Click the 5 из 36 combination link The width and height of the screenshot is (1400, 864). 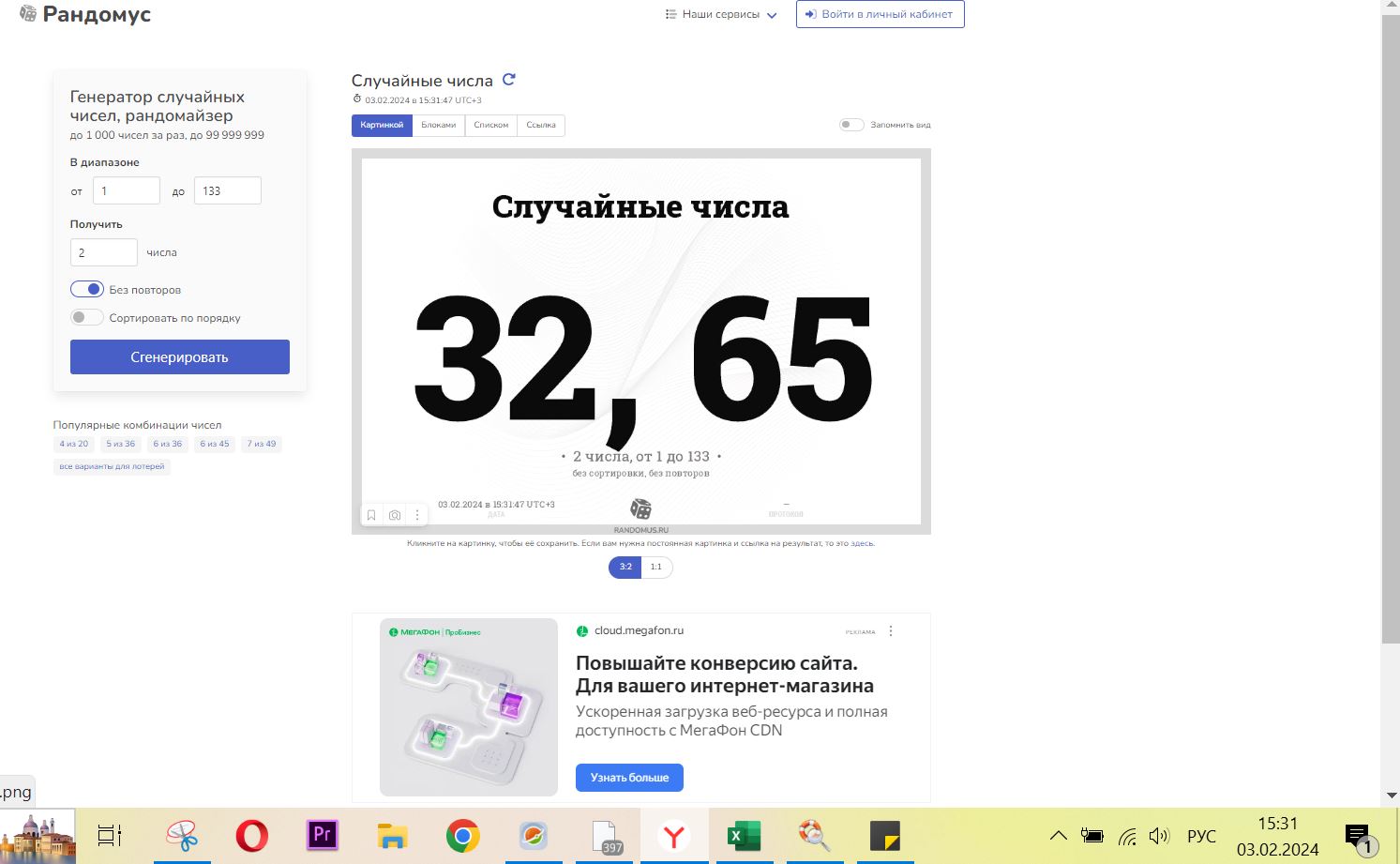120,443
